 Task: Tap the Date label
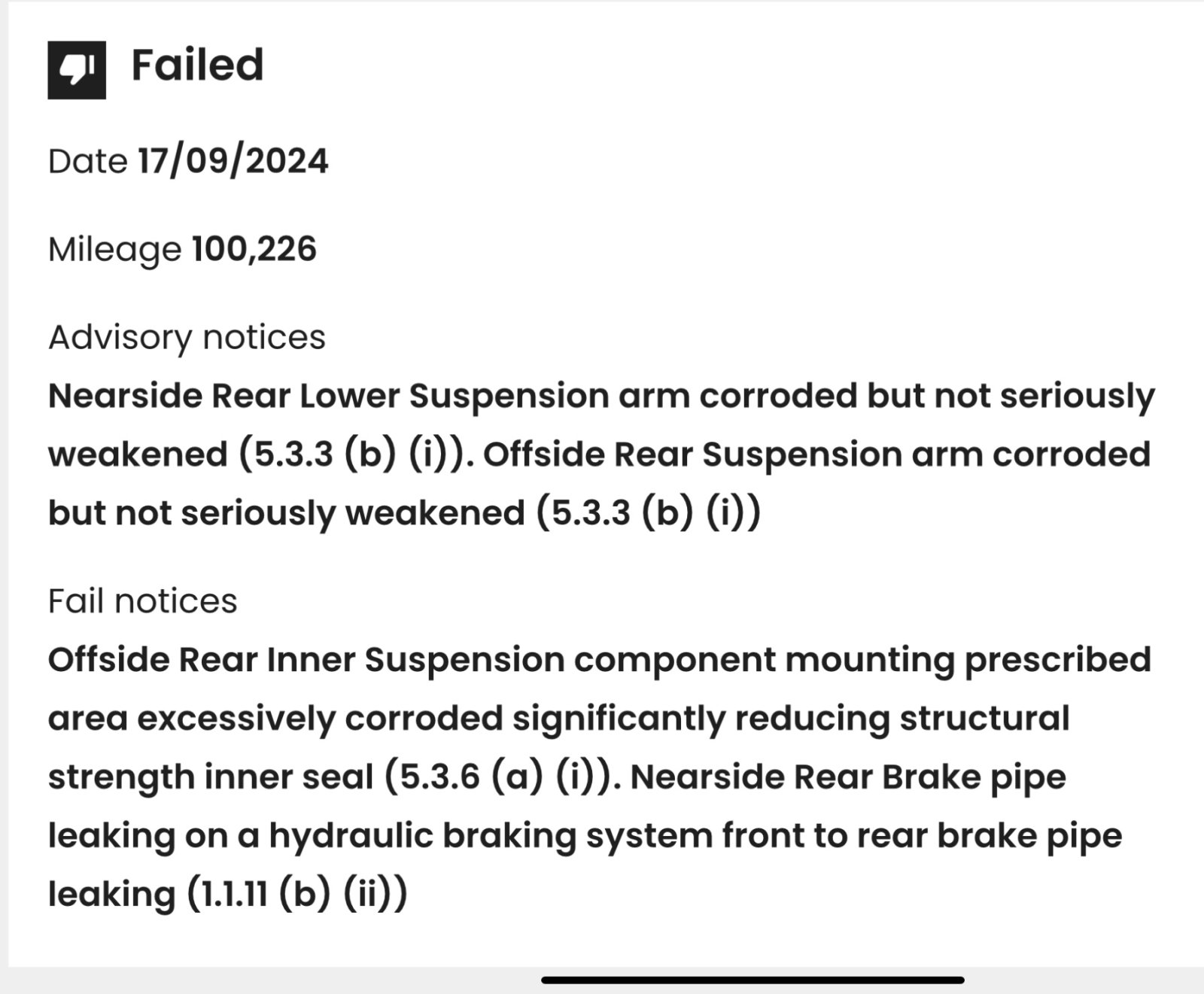coord(87,161)
